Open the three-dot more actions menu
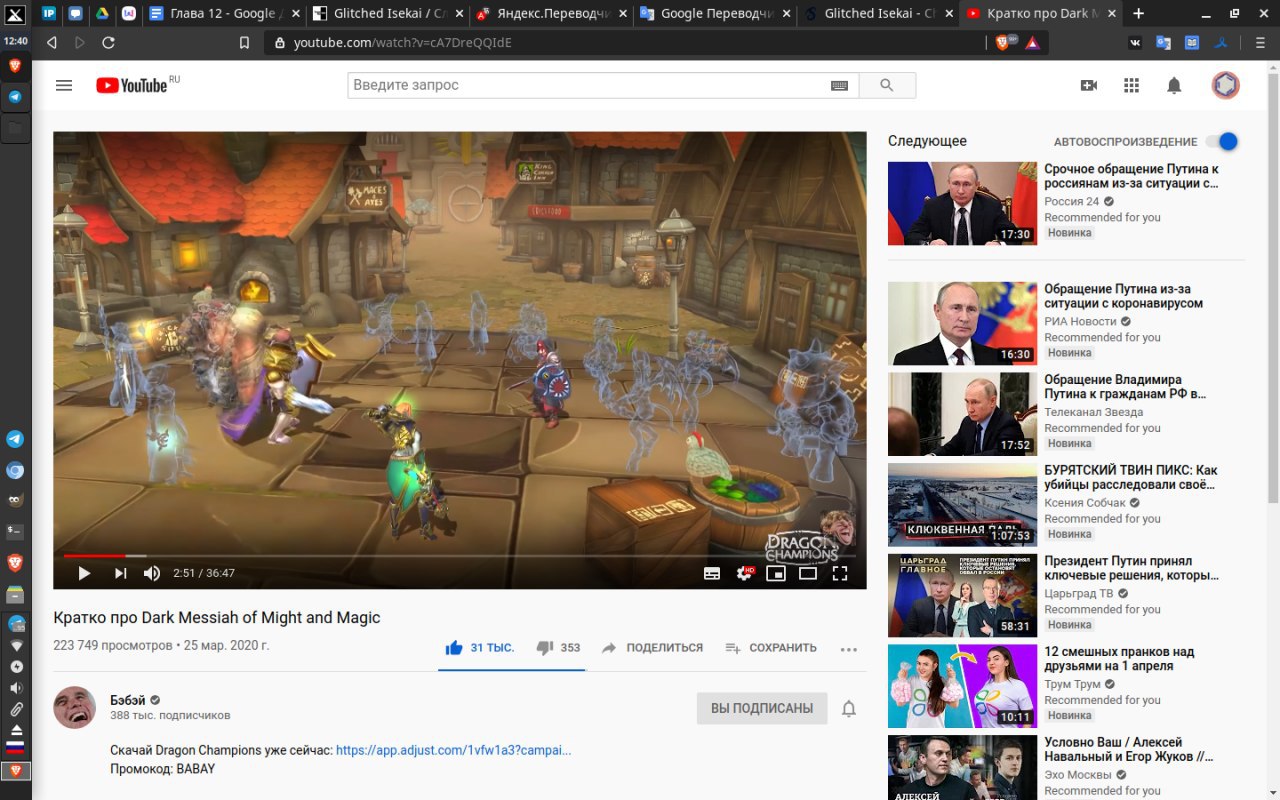The width and height of the screenshot is (1280, 800). click(849, 649)
